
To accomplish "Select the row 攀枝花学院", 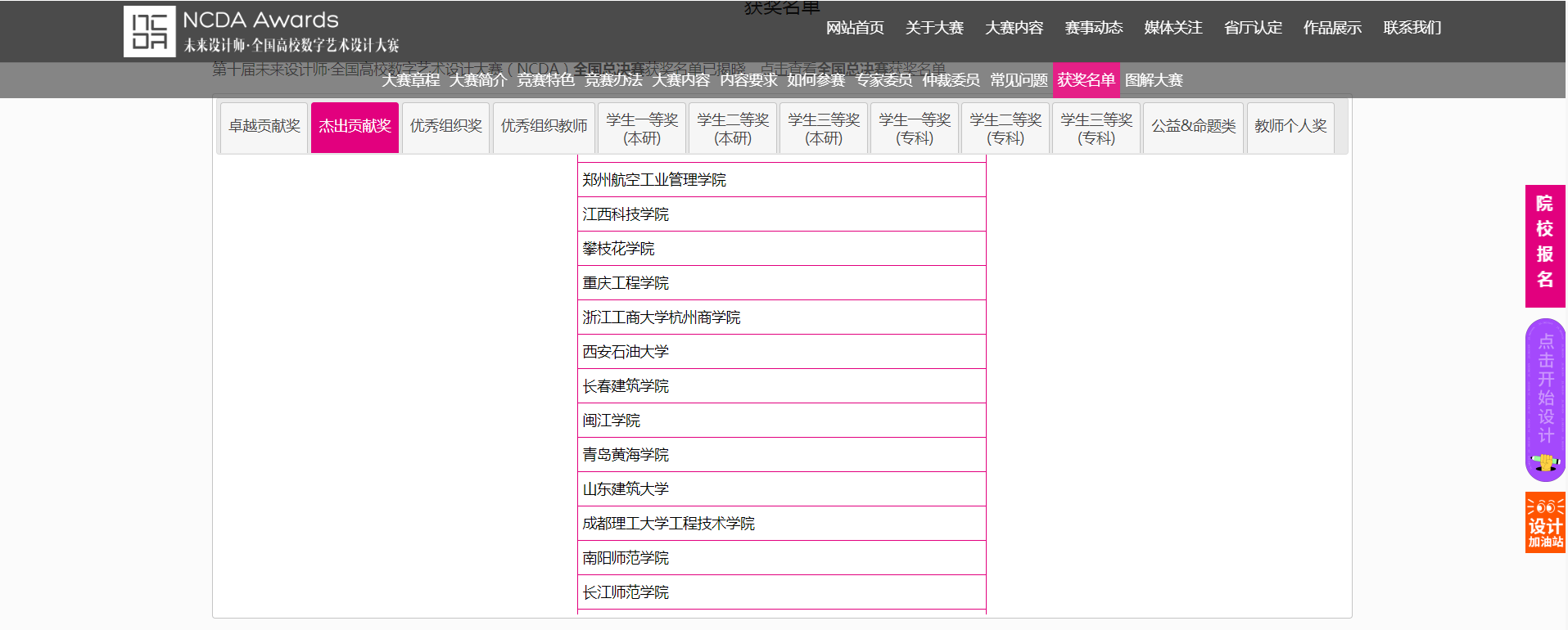I will (782, 249).
